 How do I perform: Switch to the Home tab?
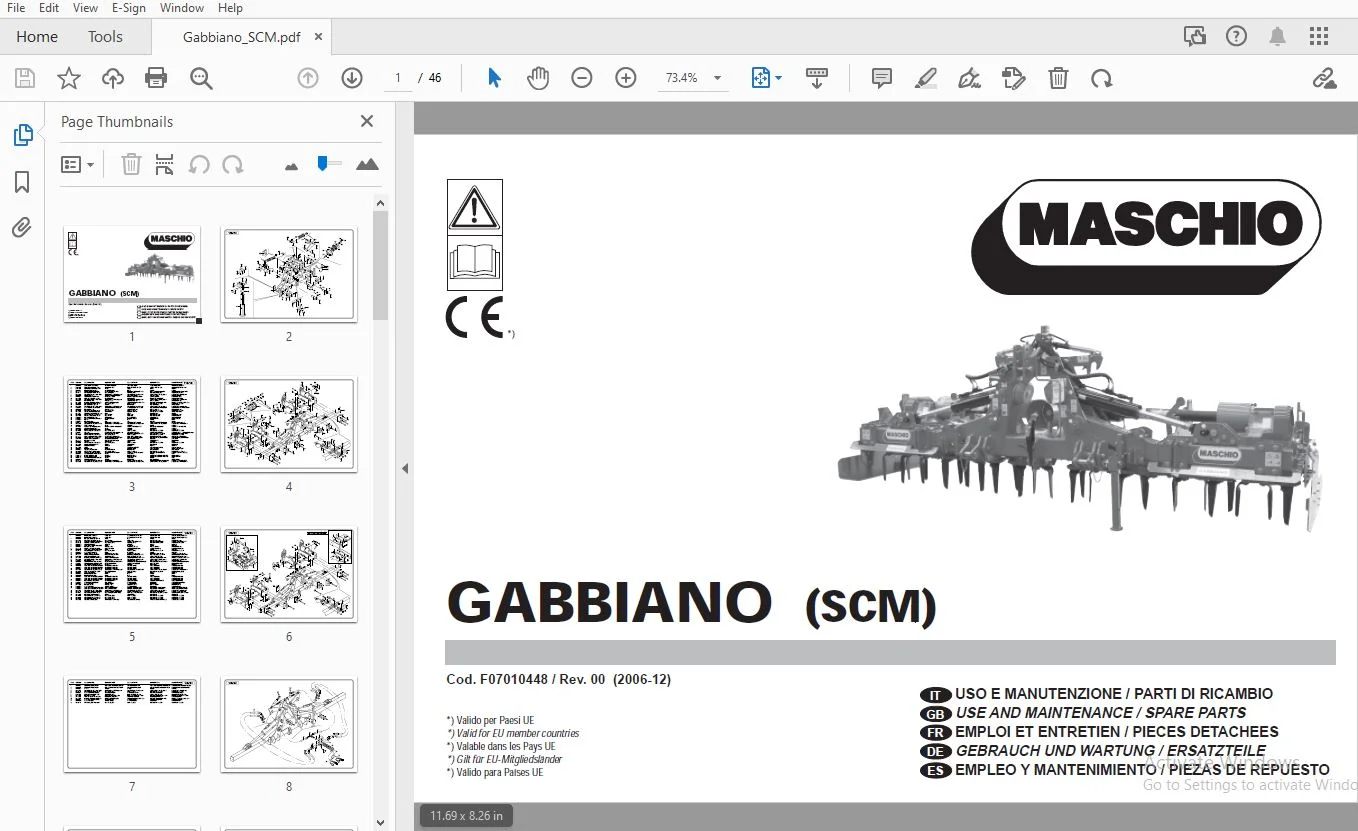click(37, 37)
